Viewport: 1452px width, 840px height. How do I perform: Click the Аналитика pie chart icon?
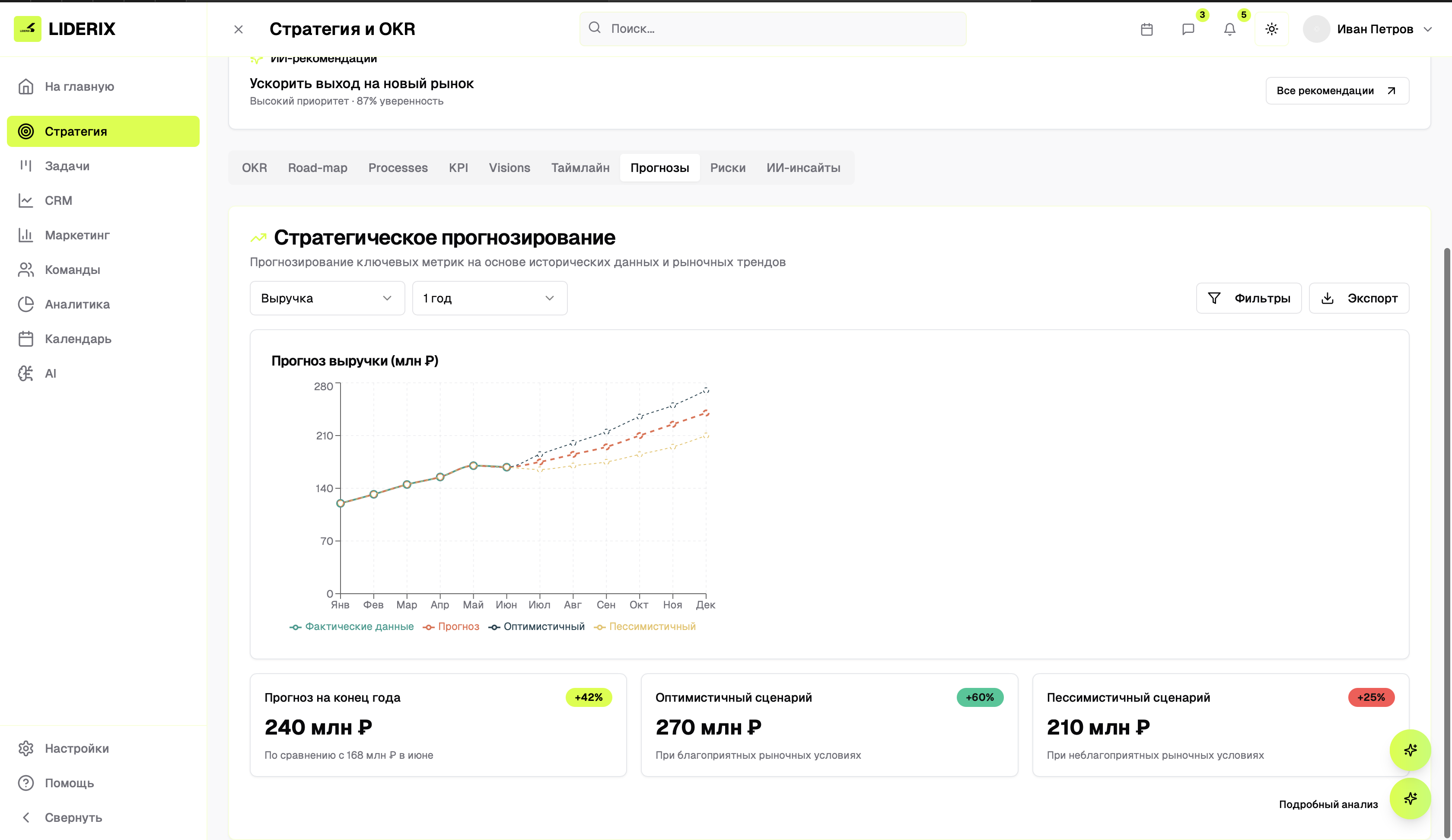(x=26, y=304)
